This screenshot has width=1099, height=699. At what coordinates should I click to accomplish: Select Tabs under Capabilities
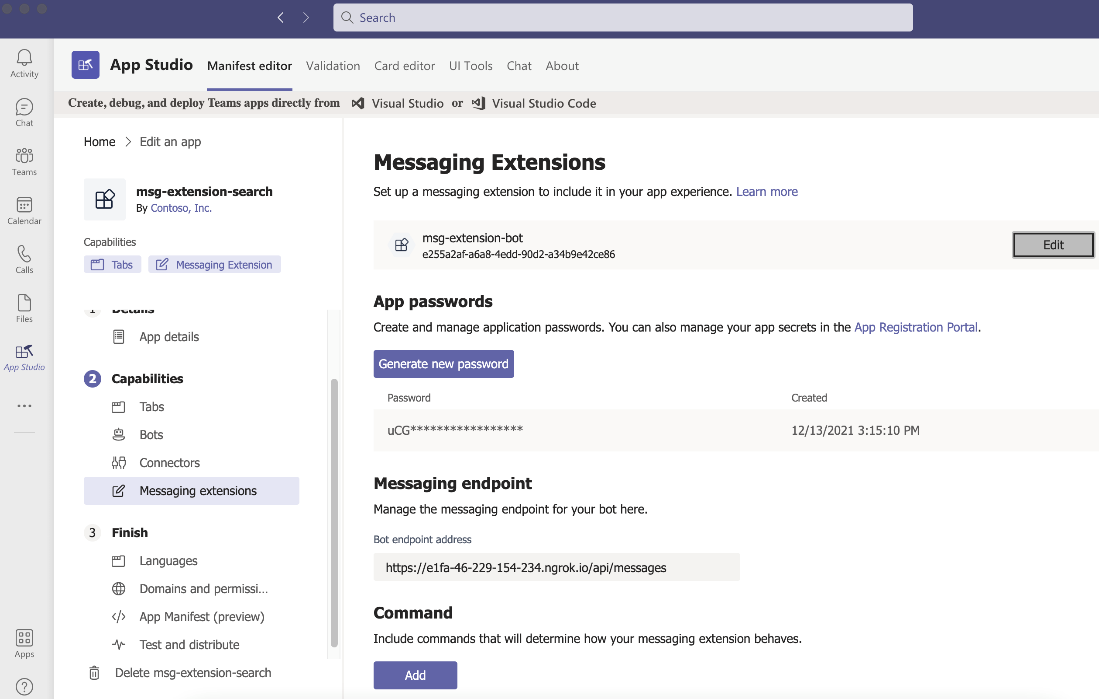151,407
